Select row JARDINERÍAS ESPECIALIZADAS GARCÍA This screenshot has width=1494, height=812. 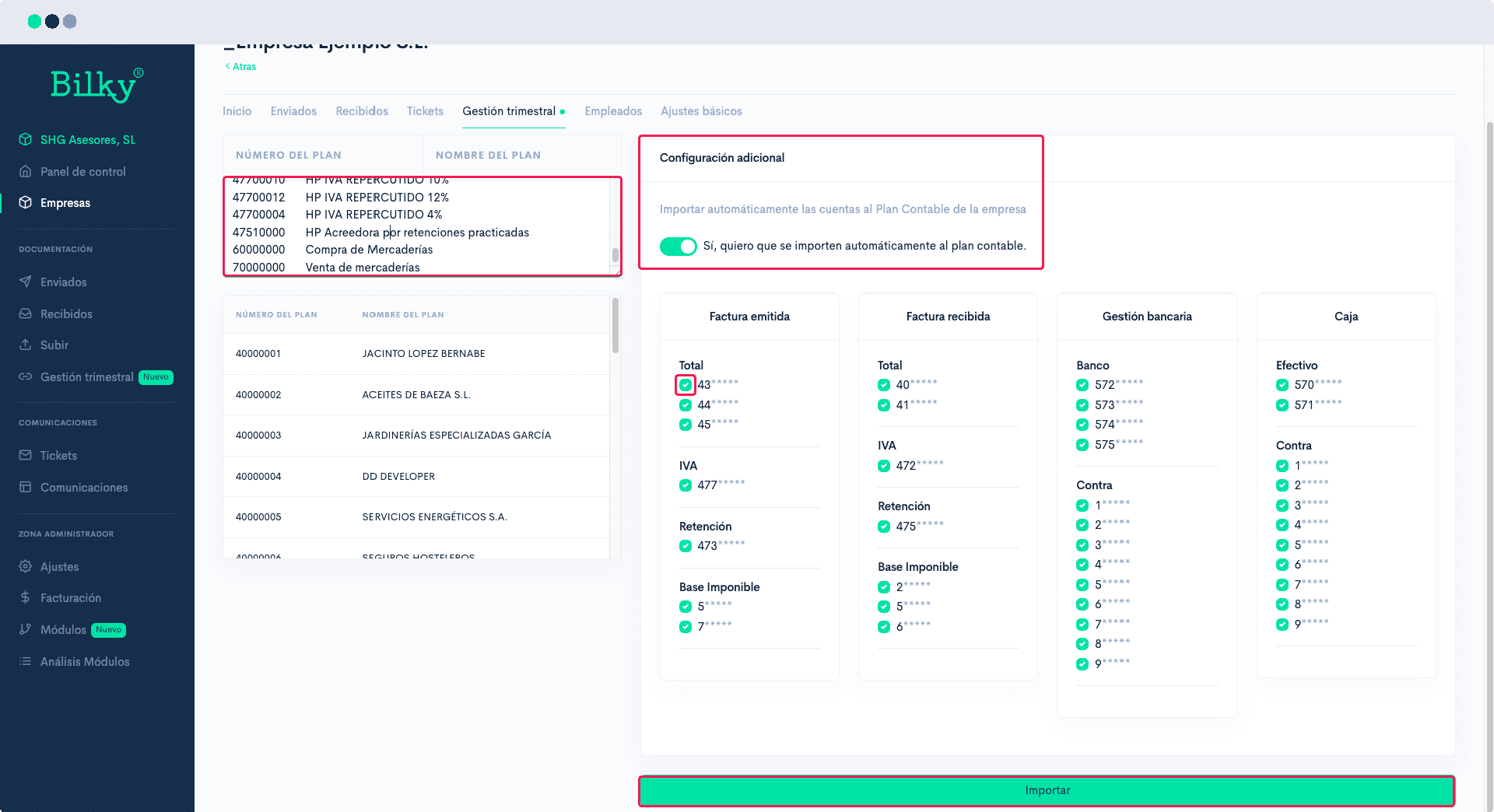click(x=416, y=436)
